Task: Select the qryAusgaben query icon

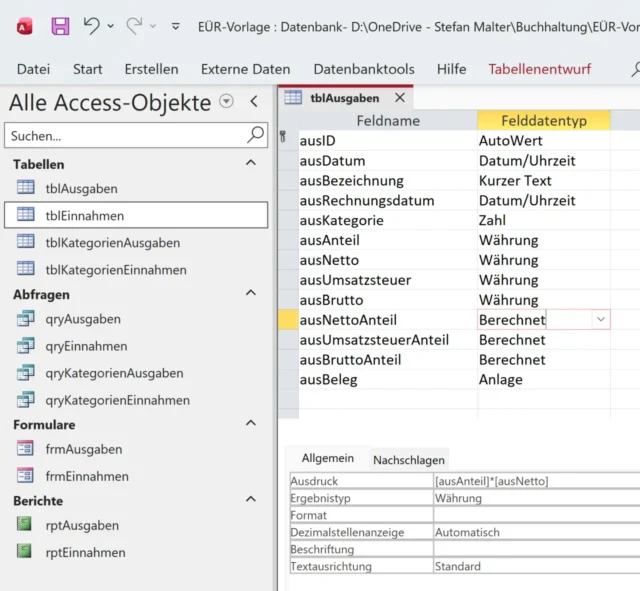Action: pyautogui.click(x=26, y=318)
